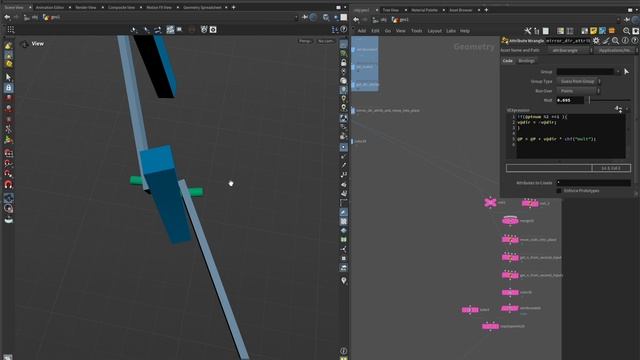The image size is (640, 360).
Task: Click the back arrow in network editor path bar
Action: pyautogui.click(x=356, y=20)
